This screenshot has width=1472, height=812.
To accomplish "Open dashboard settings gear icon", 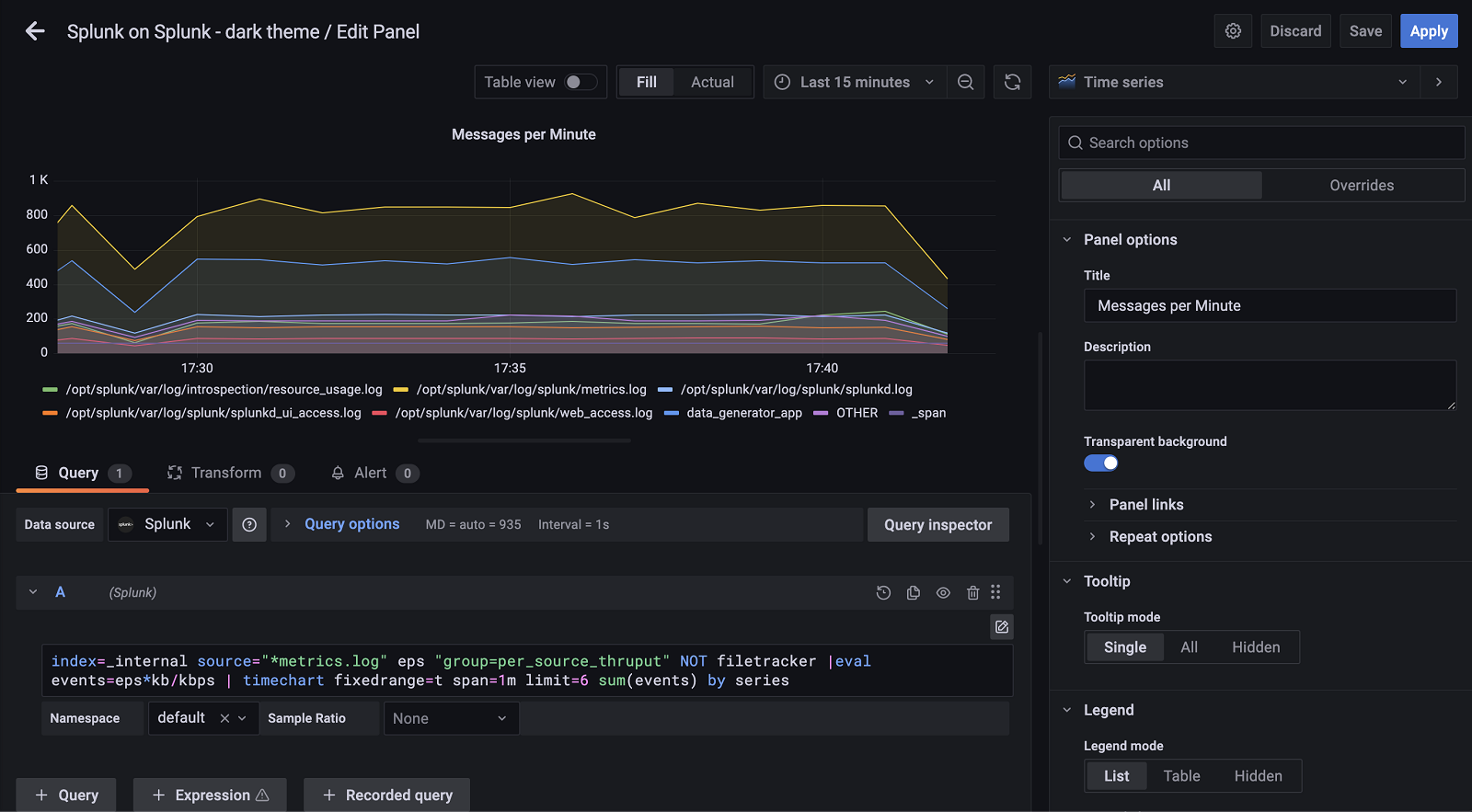I will [x=1233, y=31].
